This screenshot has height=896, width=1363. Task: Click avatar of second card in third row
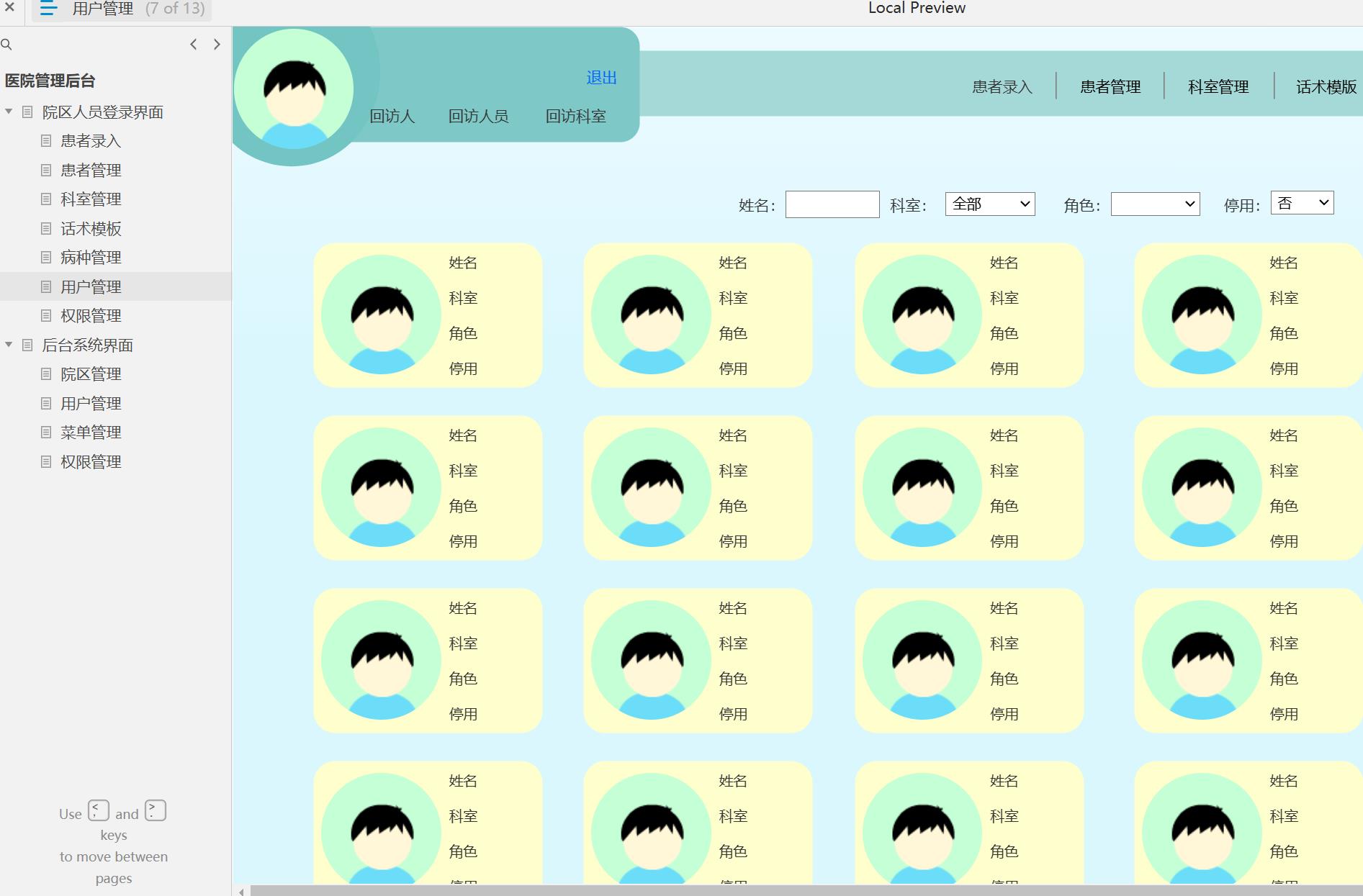coord(652,660)
